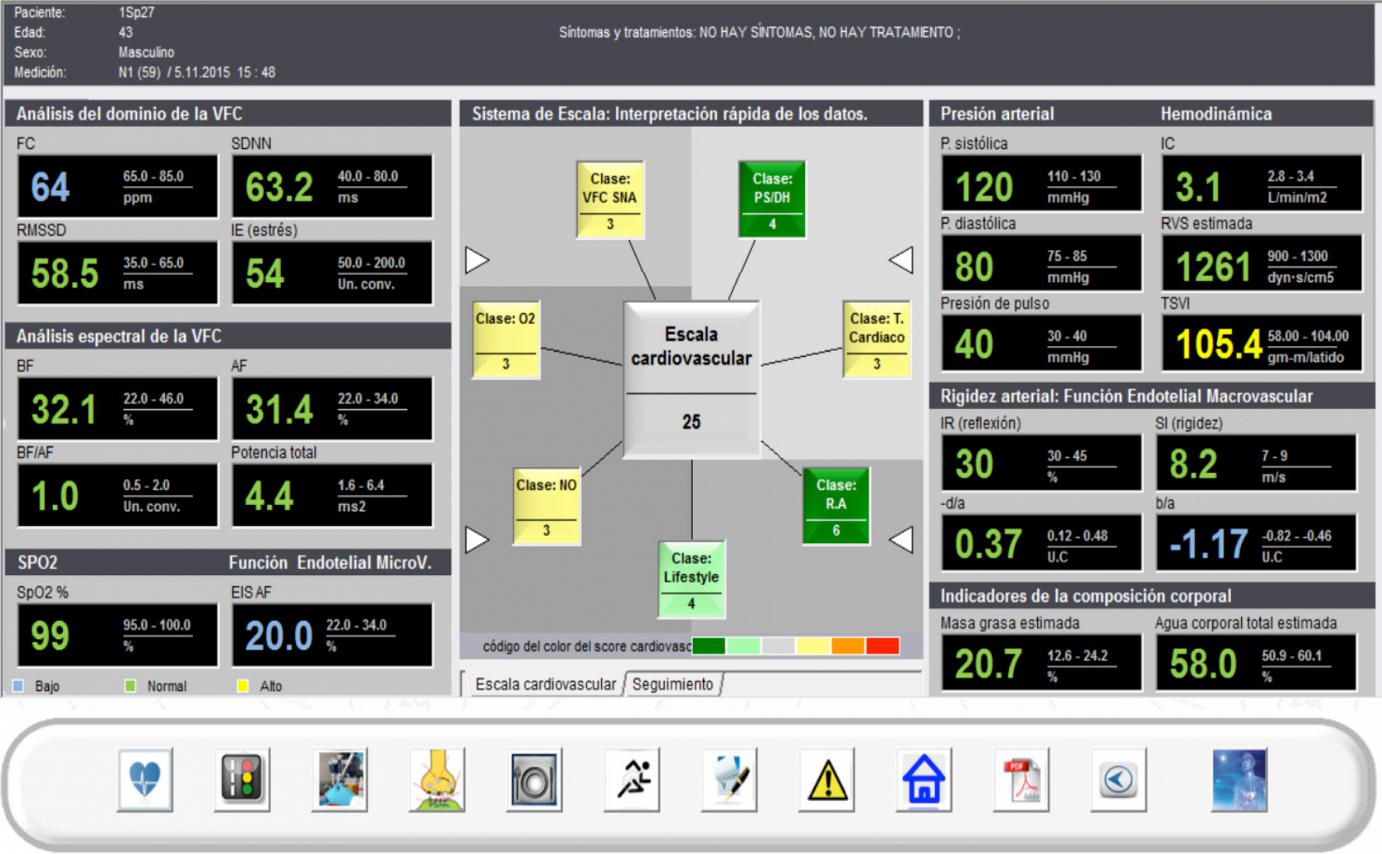Open the traffic light icon

[x=242, y=780]
